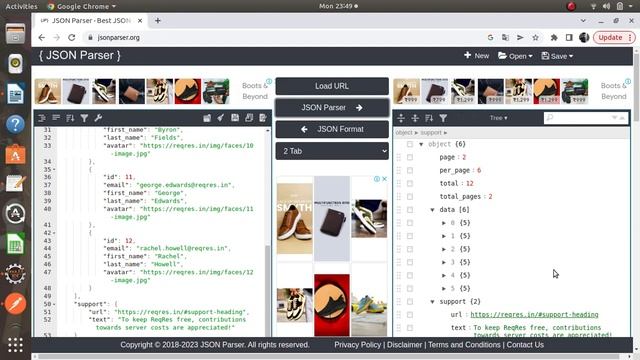Open a new Chrome tab
This screenshot has height=360, width=640.
click(158, 21)
